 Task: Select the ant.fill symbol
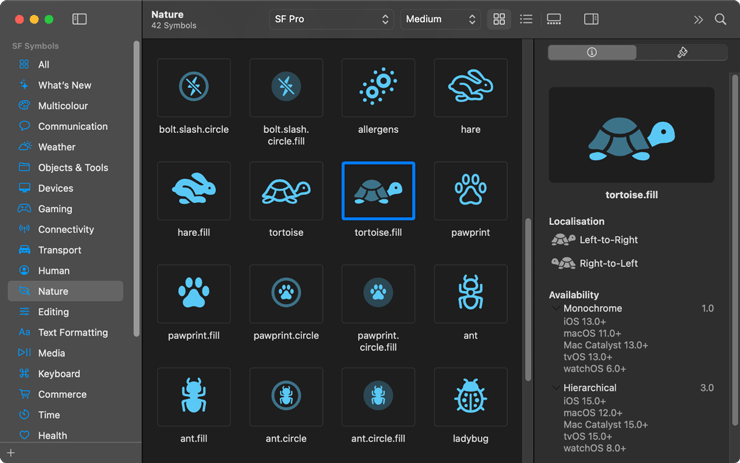click(193, 396)
